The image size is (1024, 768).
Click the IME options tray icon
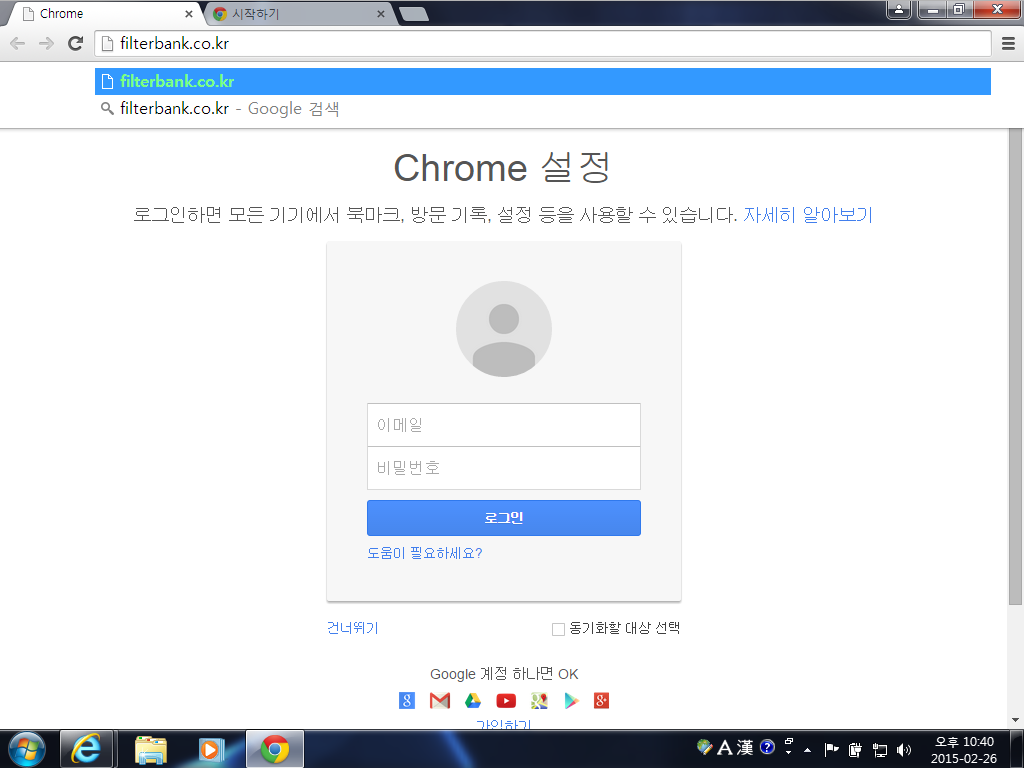click(703, 746)
